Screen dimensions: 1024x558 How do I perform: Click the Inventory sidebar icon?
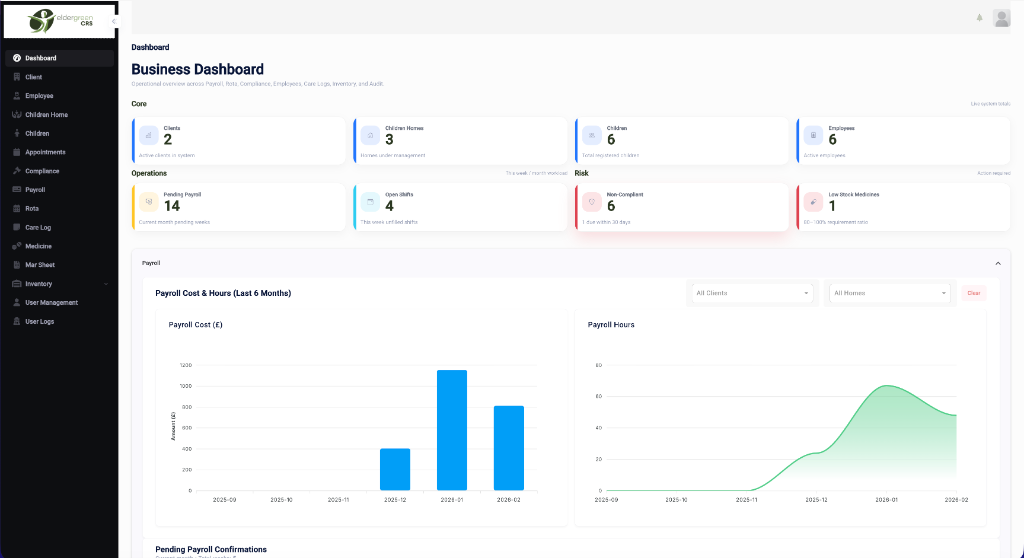pyautogui.click(x=17, y=284)
